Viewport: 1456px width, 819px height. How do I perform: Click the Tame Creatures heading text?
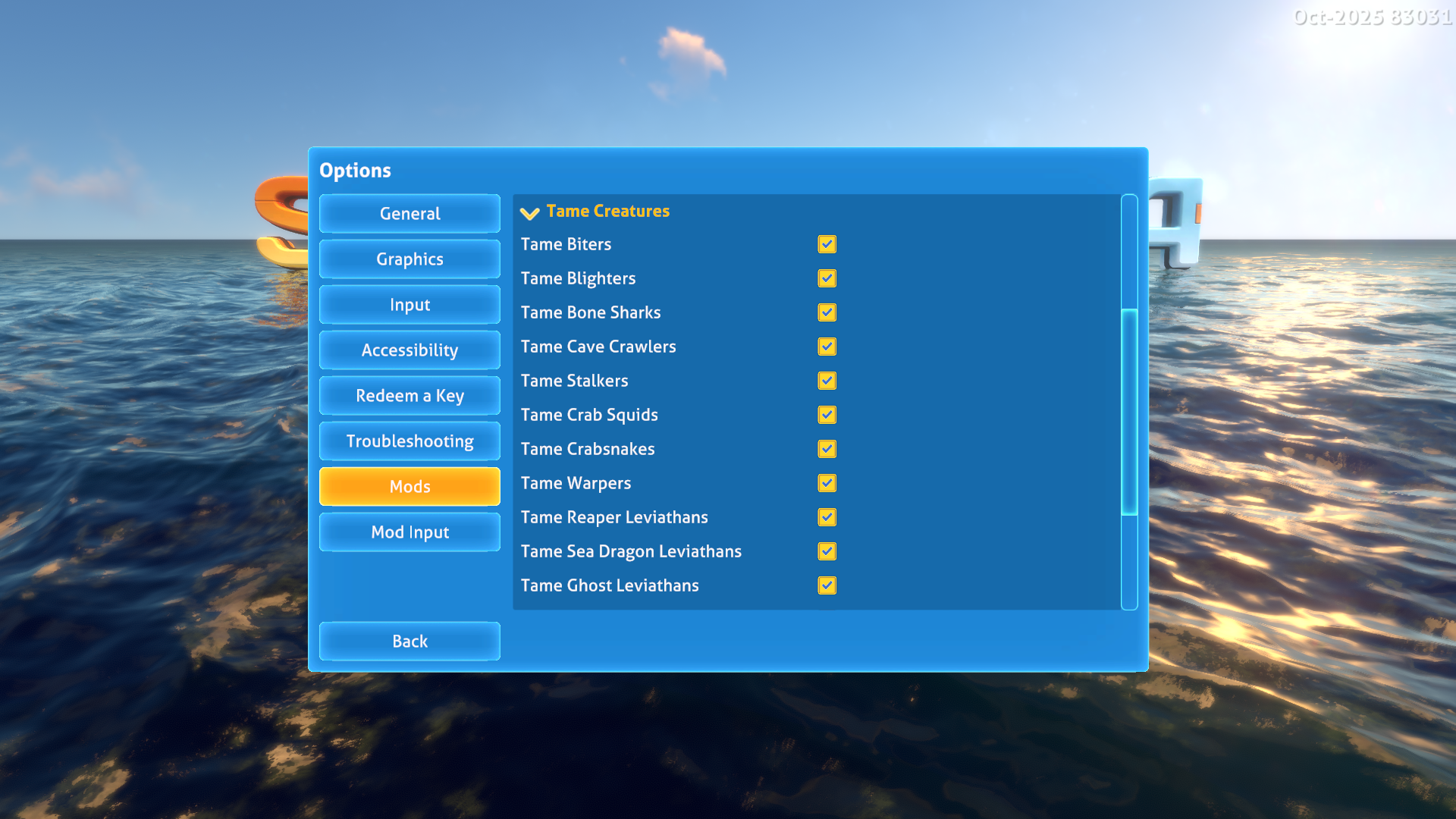(608, 211)
